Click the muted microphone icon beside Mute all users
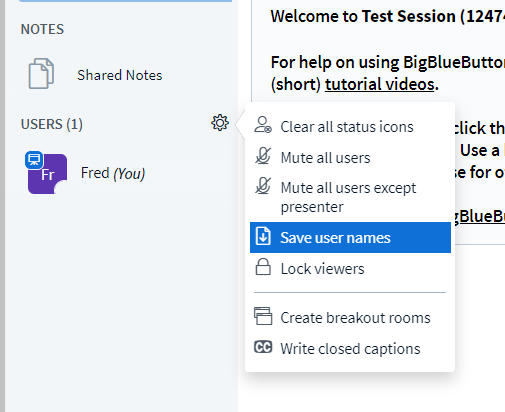Screen dimensions: 505x412 (263, 156)
